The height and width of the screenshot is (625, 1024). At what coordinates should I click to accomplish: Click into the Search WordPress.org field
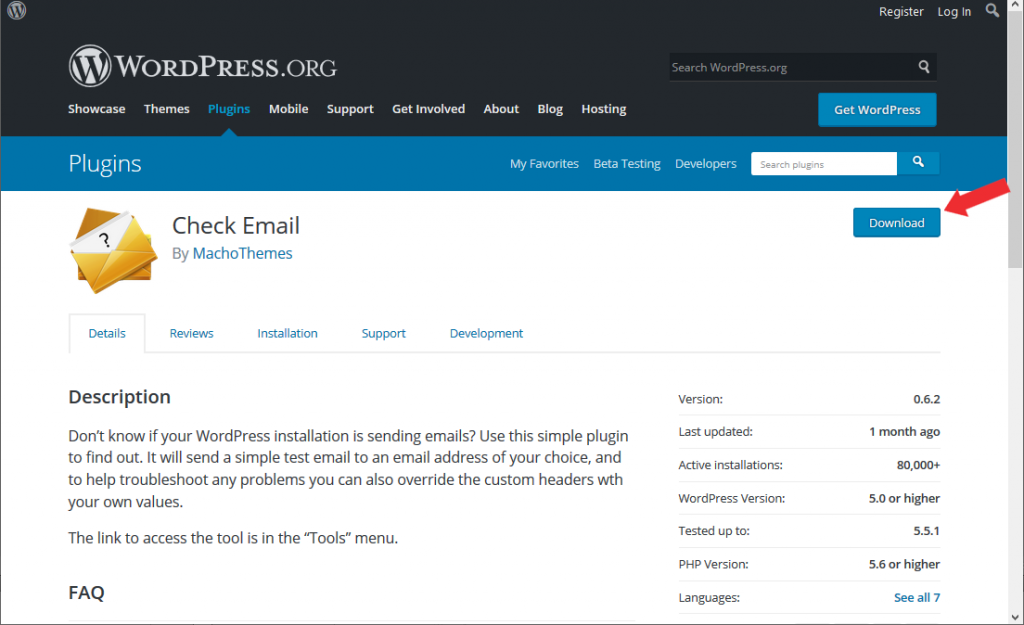[x=790, y=67]
